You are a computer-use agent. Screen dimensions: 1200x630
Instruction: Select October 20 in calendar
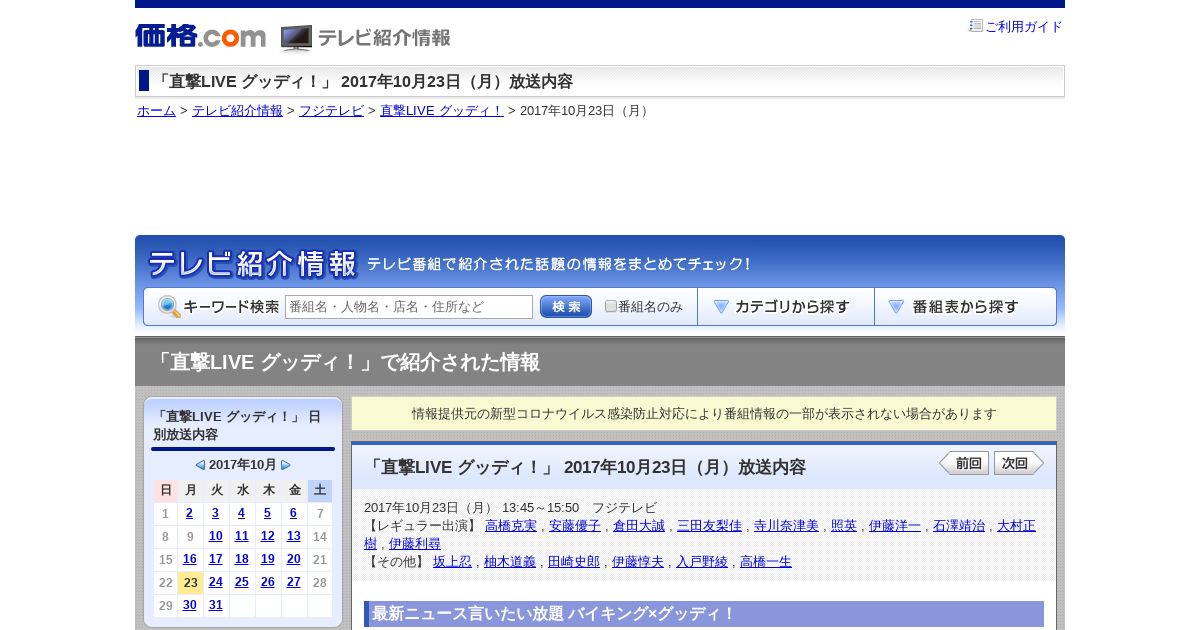tap(293, 559)
